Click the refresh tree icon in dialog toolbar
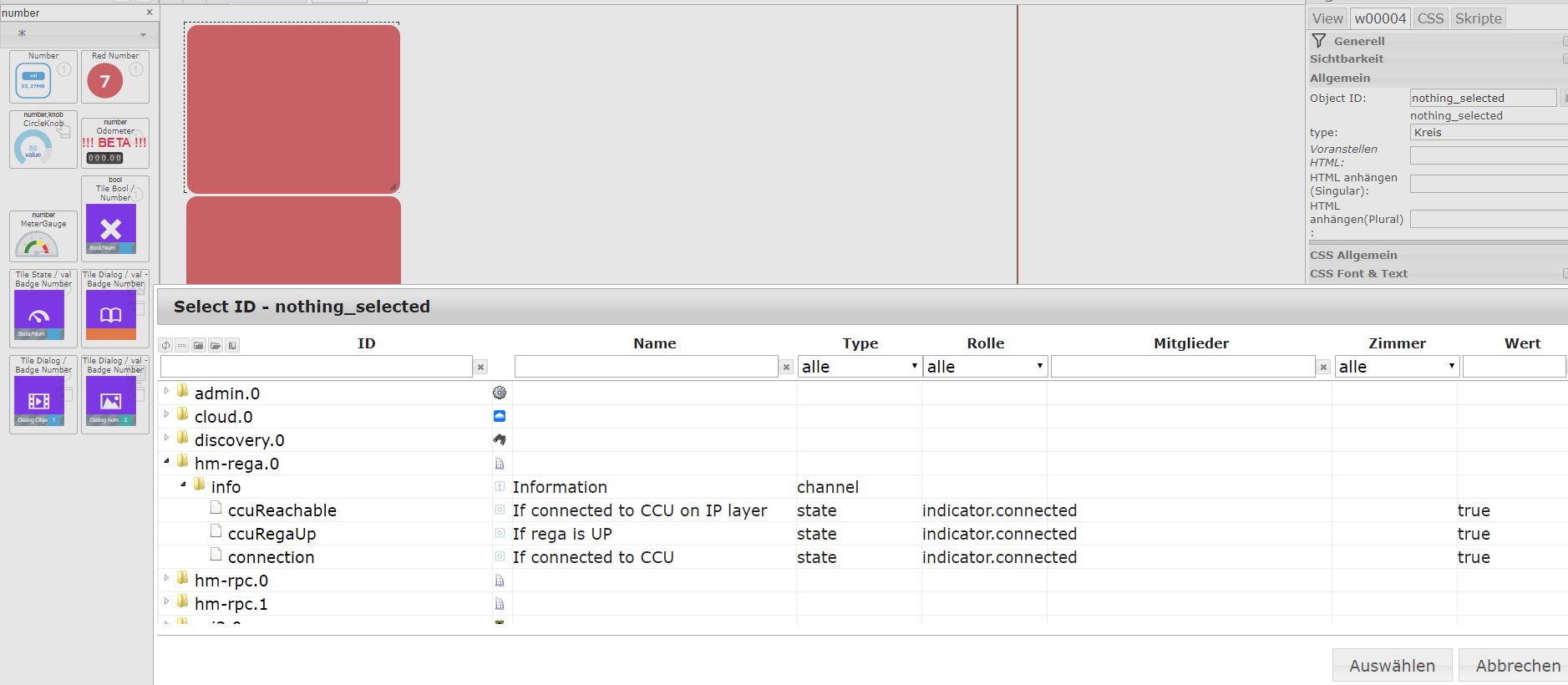Screen dimensions: 1568x685 point(165,345)
